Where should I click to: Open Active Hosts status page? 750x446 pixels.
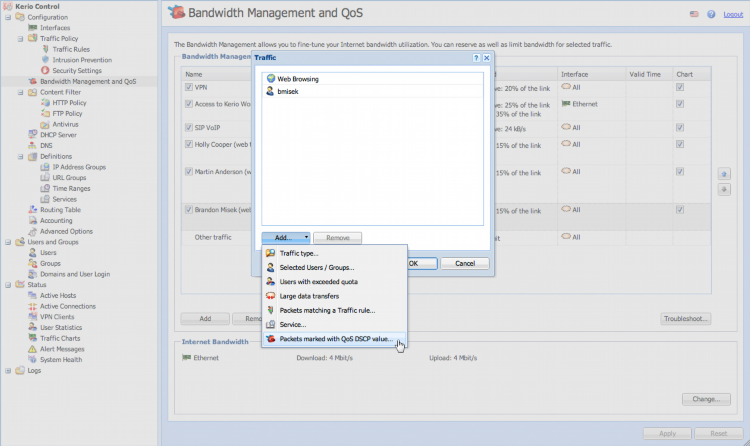[58, 295]
